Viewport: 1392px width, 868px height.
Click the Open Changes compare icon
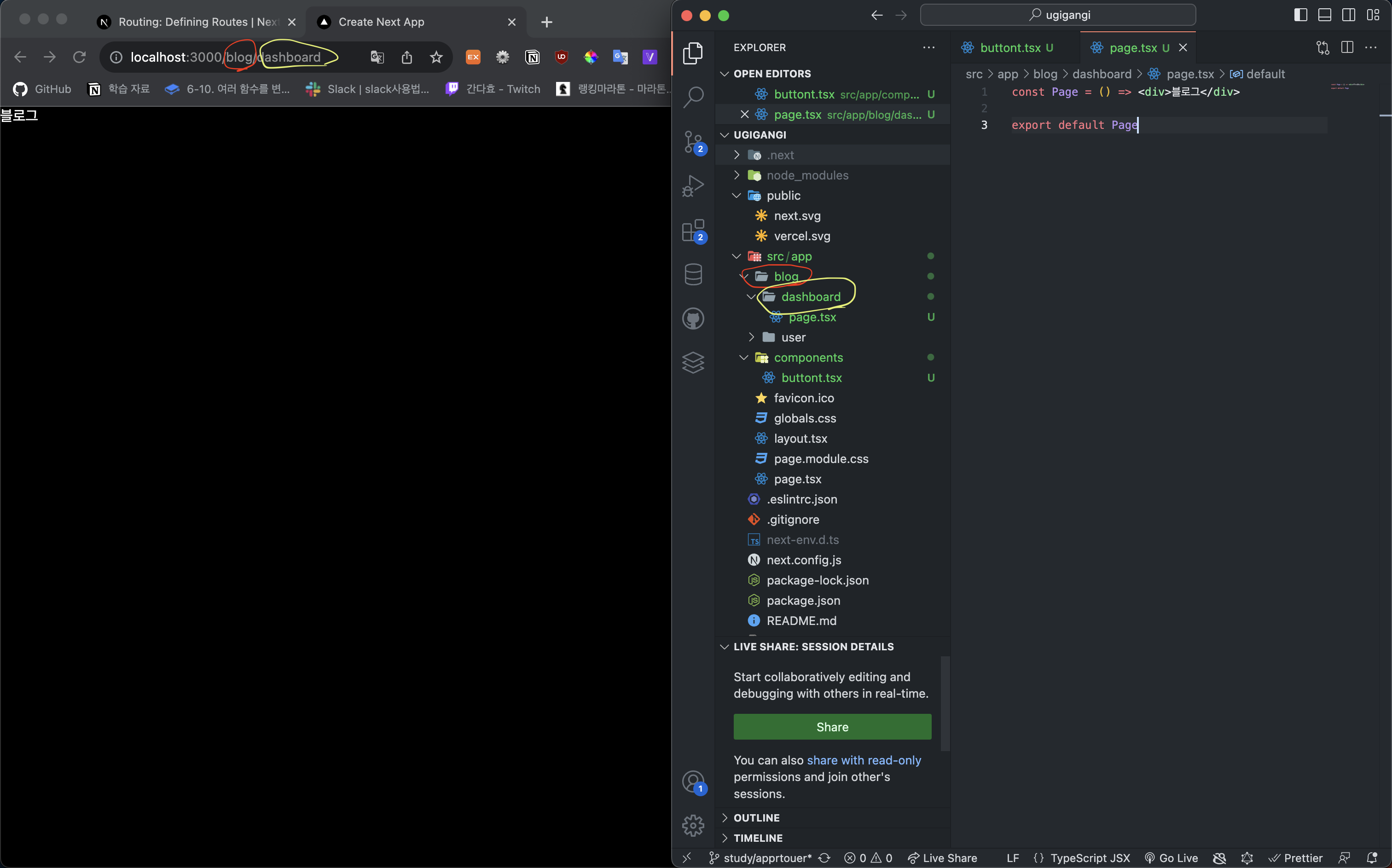(1322, 48)
